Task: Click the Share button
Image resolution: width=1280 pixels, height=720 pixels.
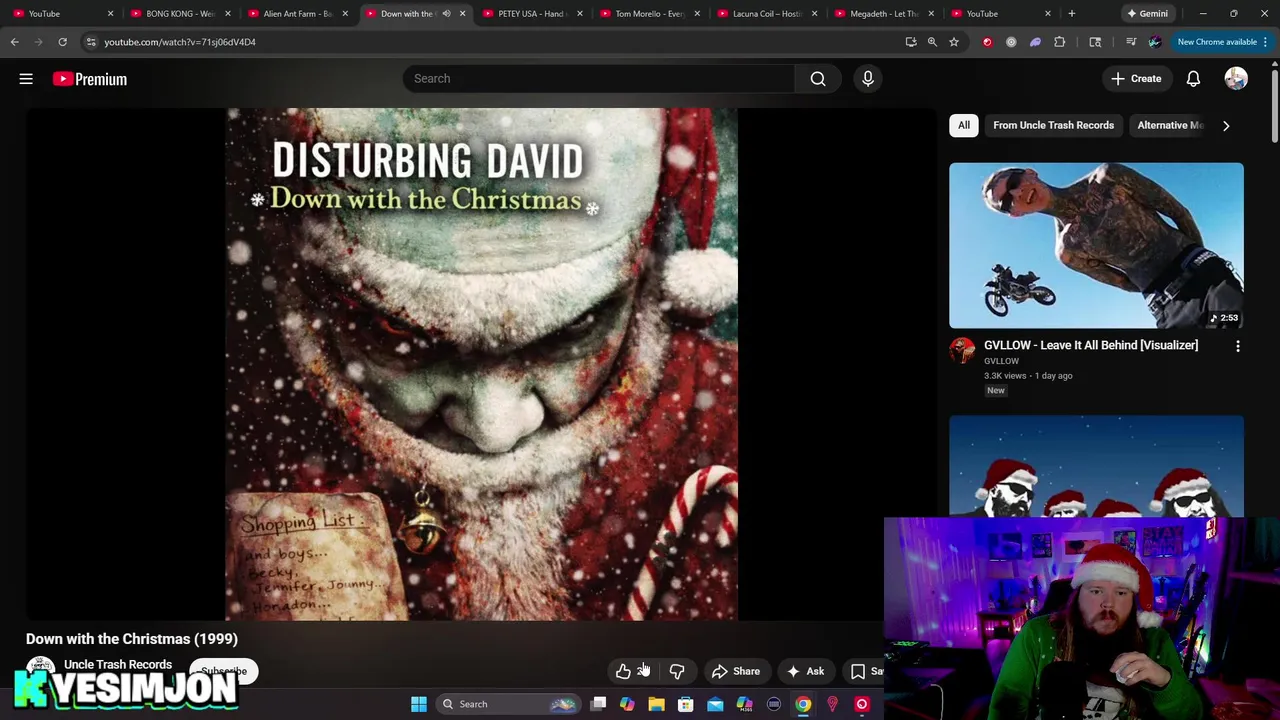Action: point(736,672)
